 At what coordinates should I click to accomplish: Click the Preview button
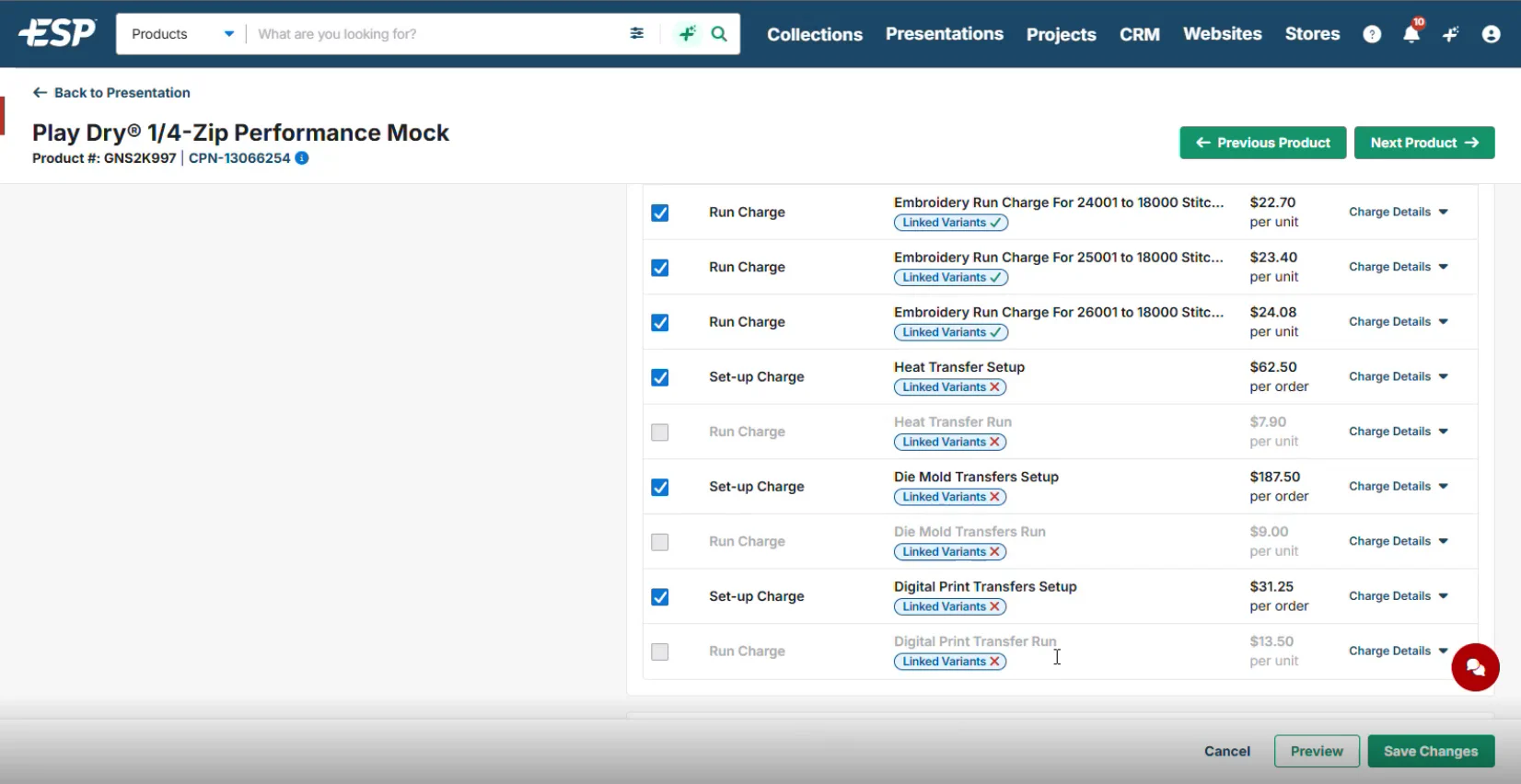[1317, 752]
